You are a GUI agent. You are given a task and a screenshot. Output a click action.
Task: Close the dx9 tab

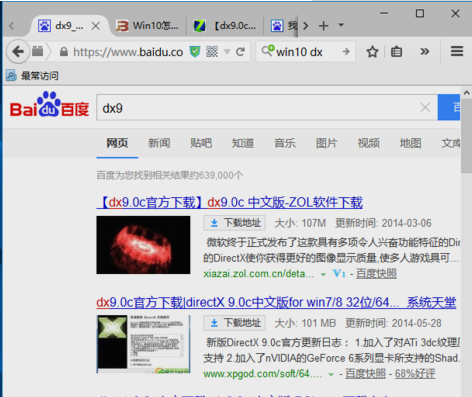click(96, 26)
